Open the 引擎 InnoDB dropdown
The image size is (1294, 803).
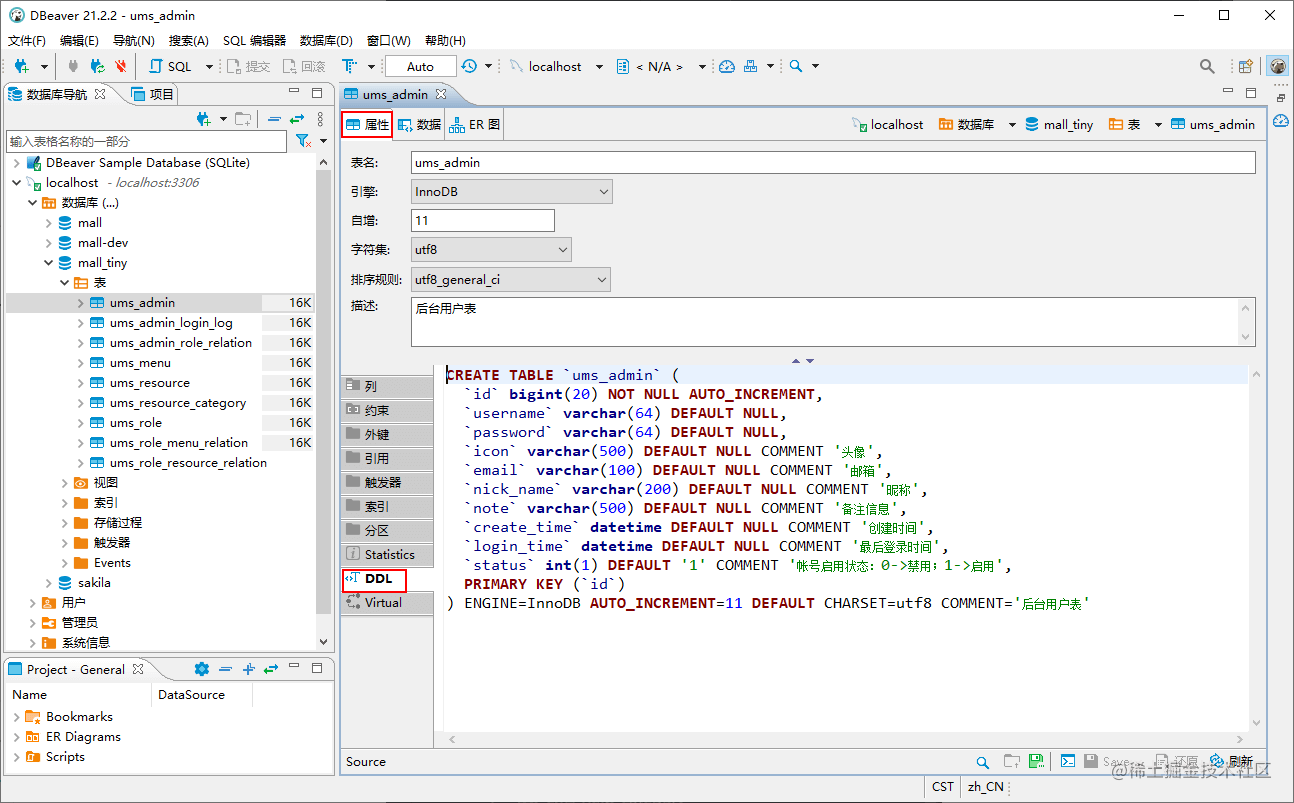(x=511, y=191)
